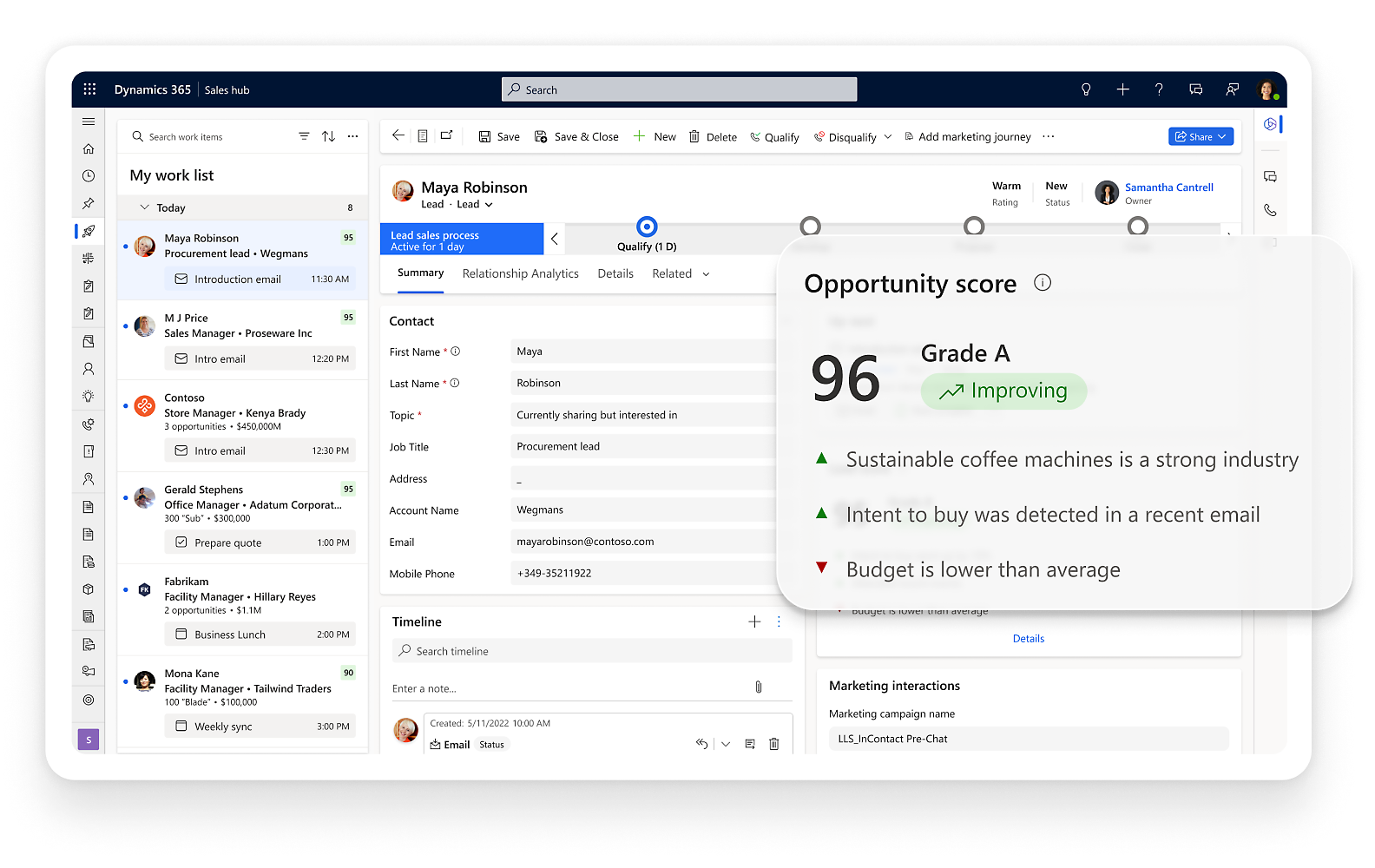Click the user profile avatar in header

pos(1267,89)
